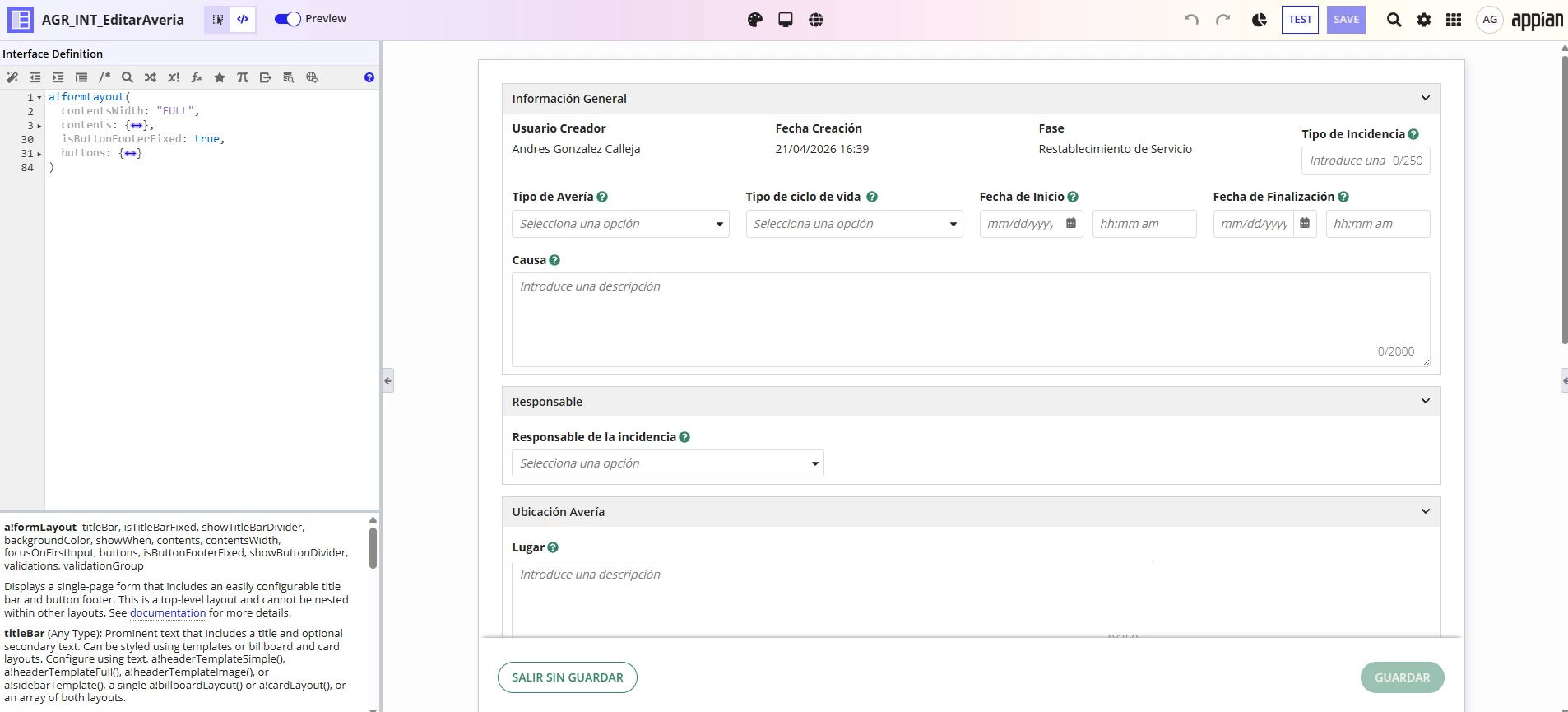This screenshot has width=1568, height=712.
Task: Collapse the Ubicación Avería section
Action: (1426, 511)
